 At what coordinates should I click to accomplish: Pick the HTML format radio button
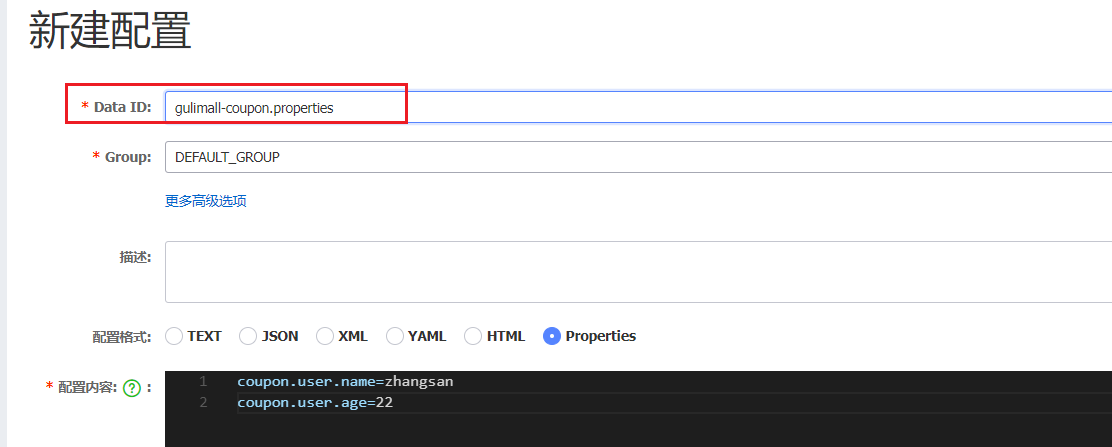(474, 336)
